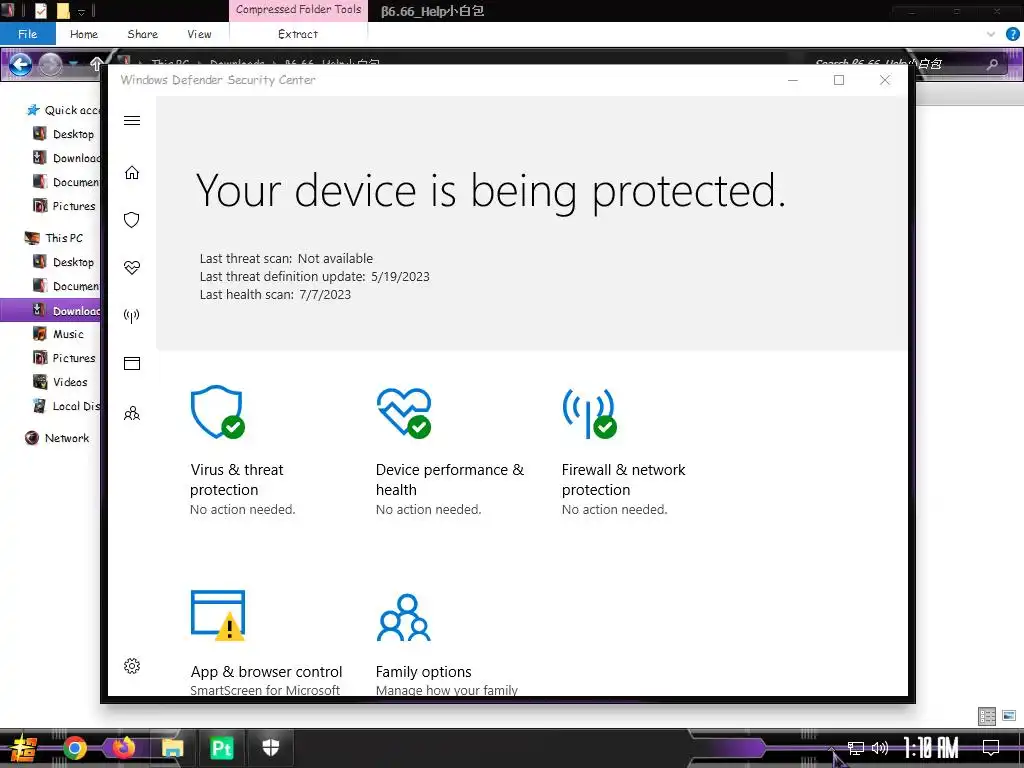The height and width of the screenshot is (768, 1024).
Task: Select highlighted Downloads under This PC
Action: pyautogui.click(x=51, y=310)
